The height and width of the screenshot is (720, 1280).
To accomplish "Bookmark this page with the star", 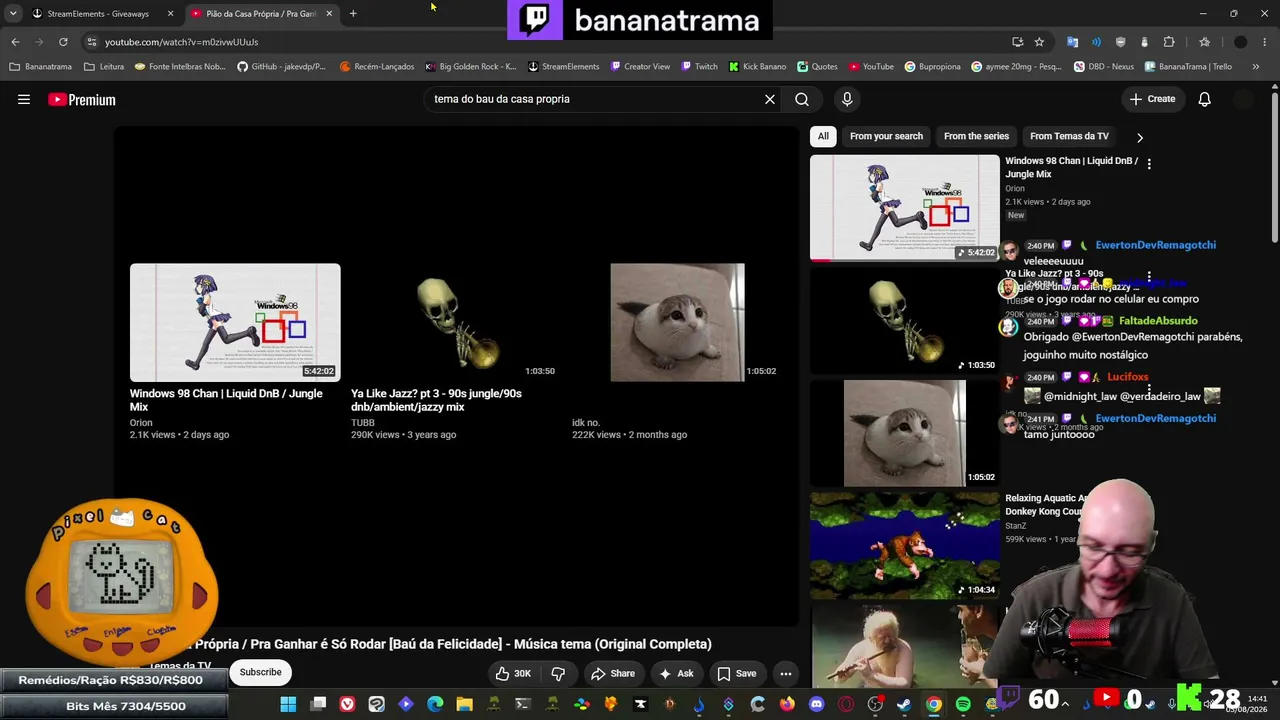I will tap(1039, 42).
